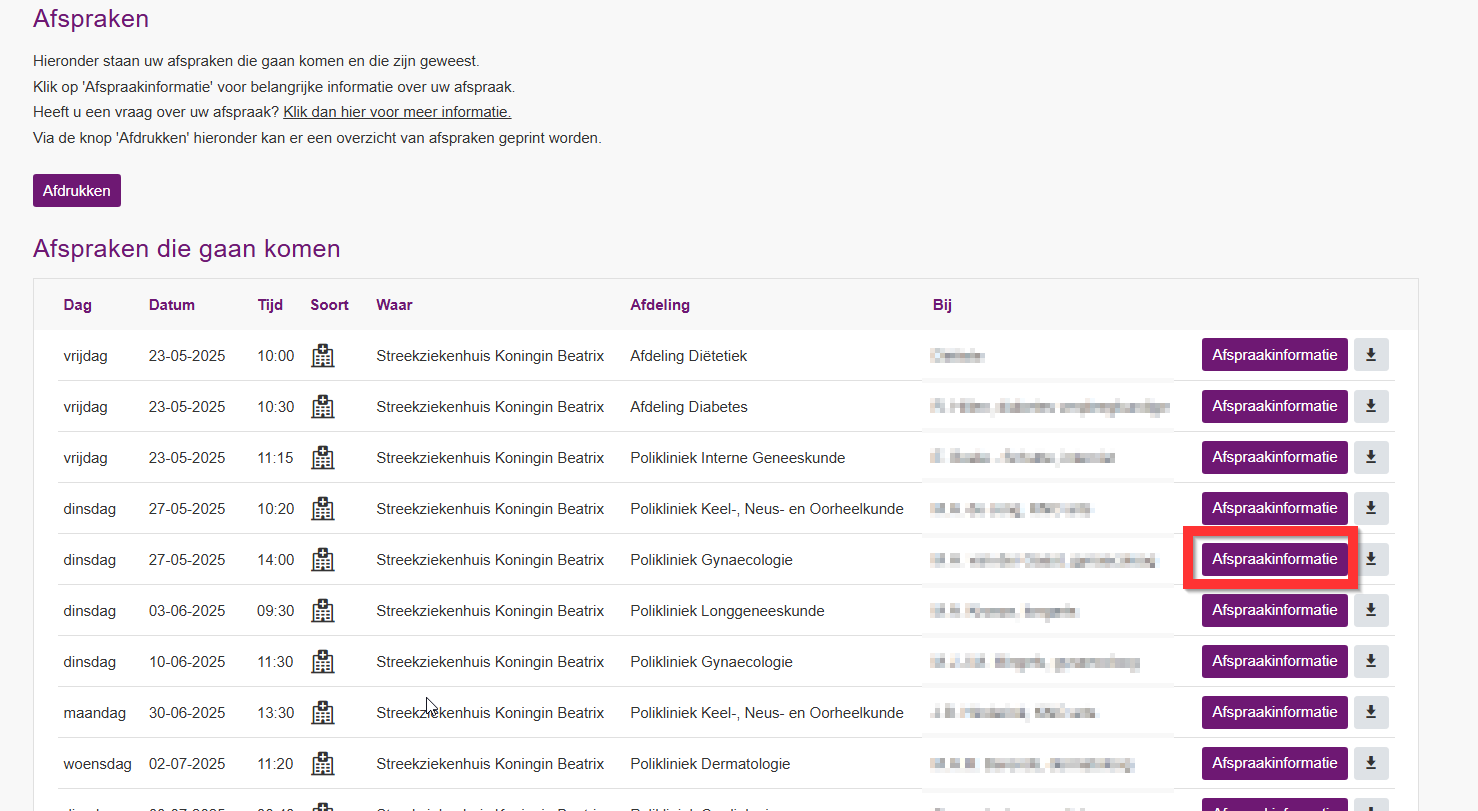Download the 10:00 Afdeling Diëtetiek appointment

[x=1371, y=355]
